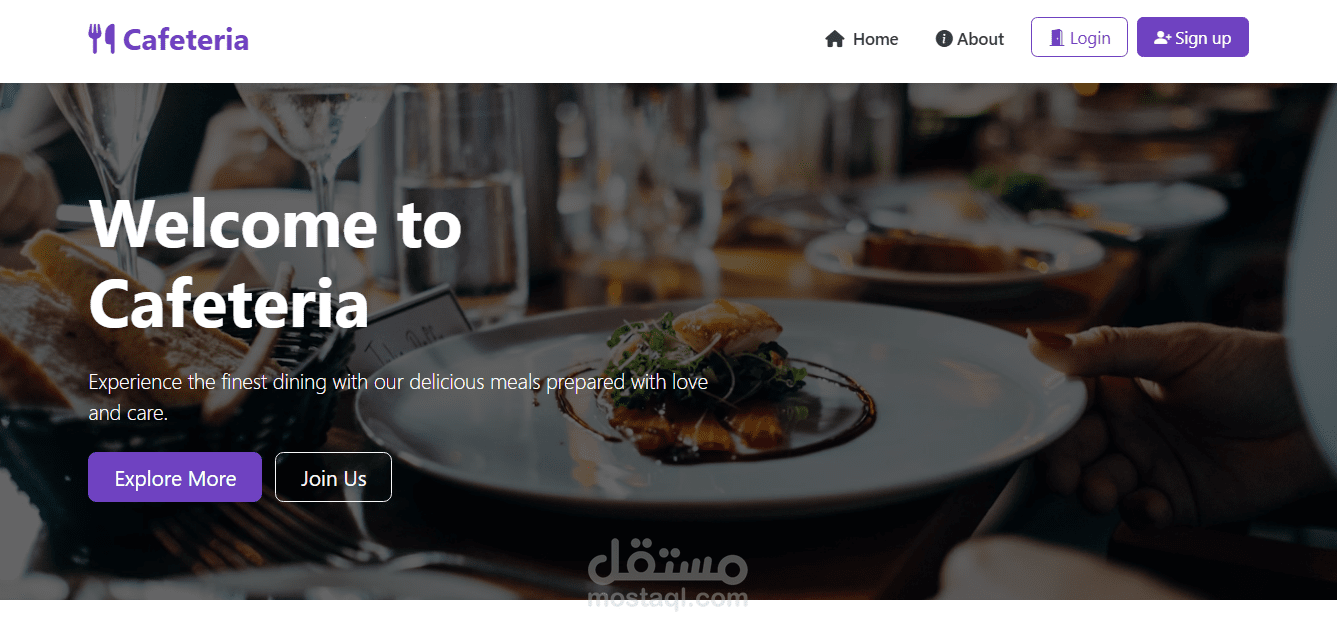Select the Login button label
1337x625 pixels.
click(x=1090, y=38)
